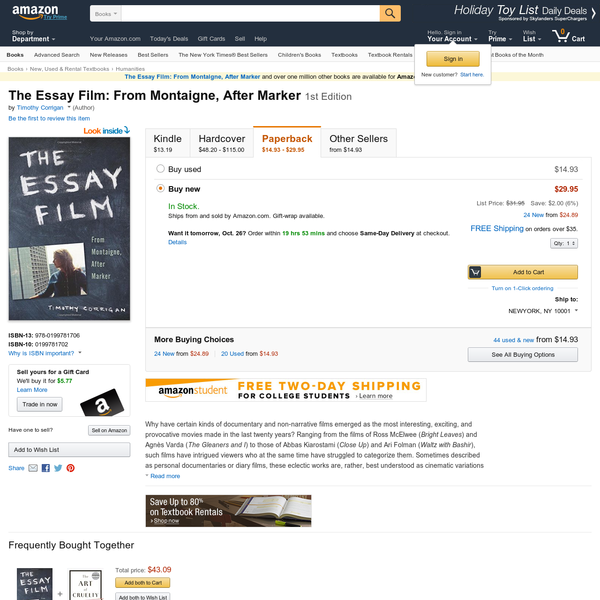600x600 pixels.
Task: Share on Pinterest icon
Action: click(70, 468)
